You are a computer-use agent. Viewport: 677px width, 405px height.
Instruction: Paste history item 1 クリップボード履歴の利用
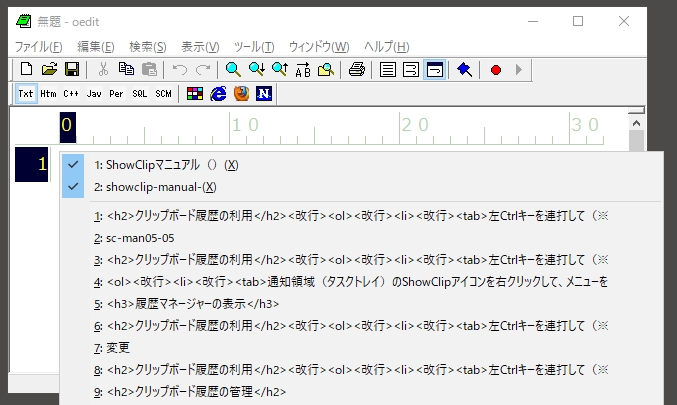coord(361,215)
